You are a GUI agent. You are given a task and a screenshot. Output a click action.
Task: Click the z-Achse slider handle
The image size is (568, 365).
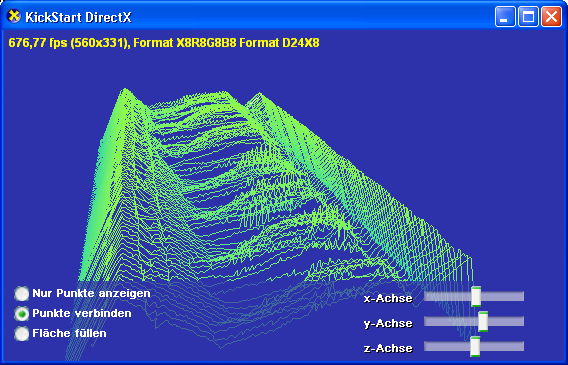(475, 347)
